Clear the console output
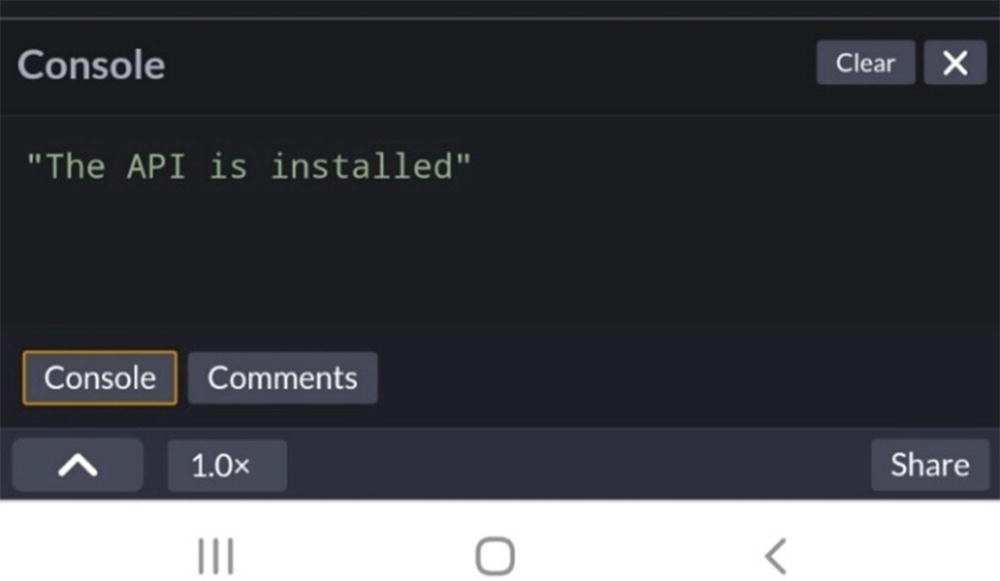 (865, 63)
